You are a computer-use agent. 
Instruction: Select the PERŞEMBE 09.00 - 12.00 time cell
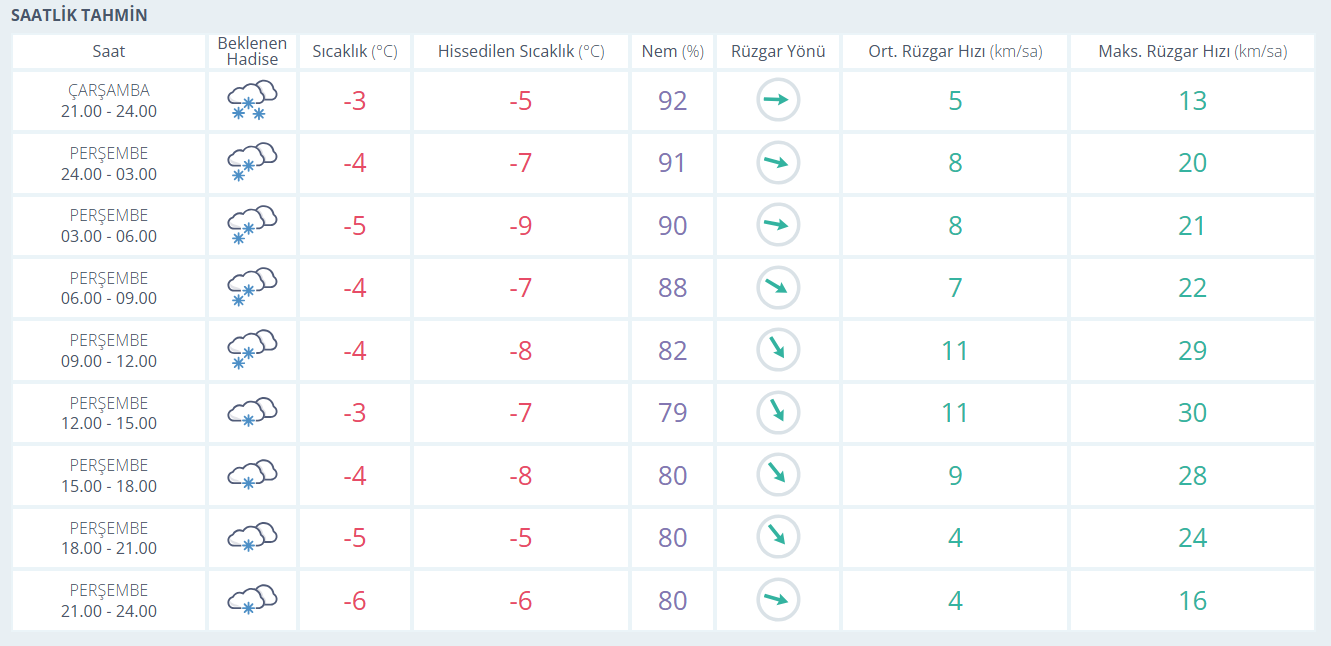(109, 351)
